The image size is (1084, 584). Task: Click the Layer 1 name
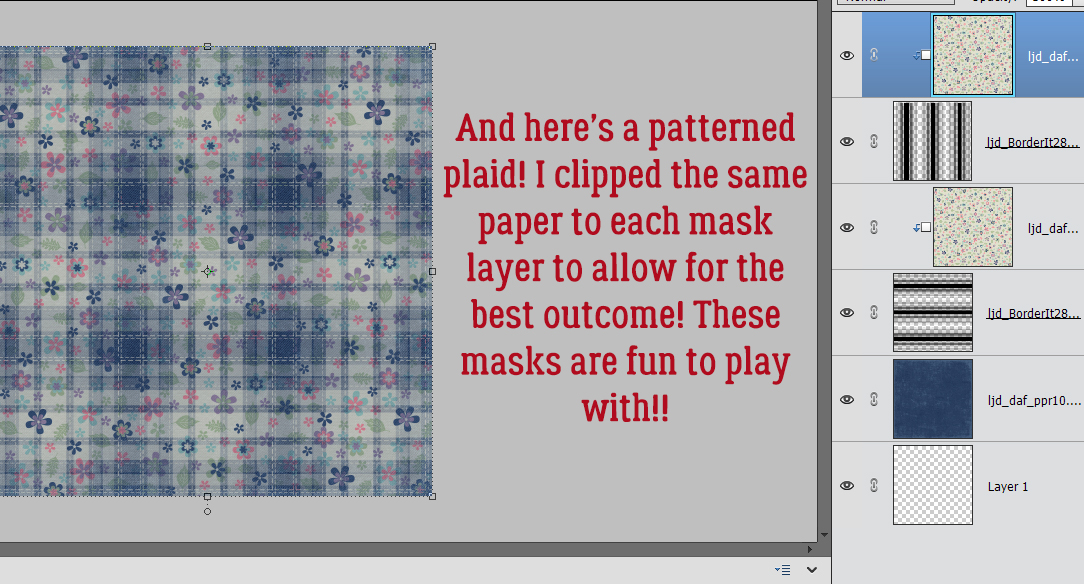(1008, 487)
